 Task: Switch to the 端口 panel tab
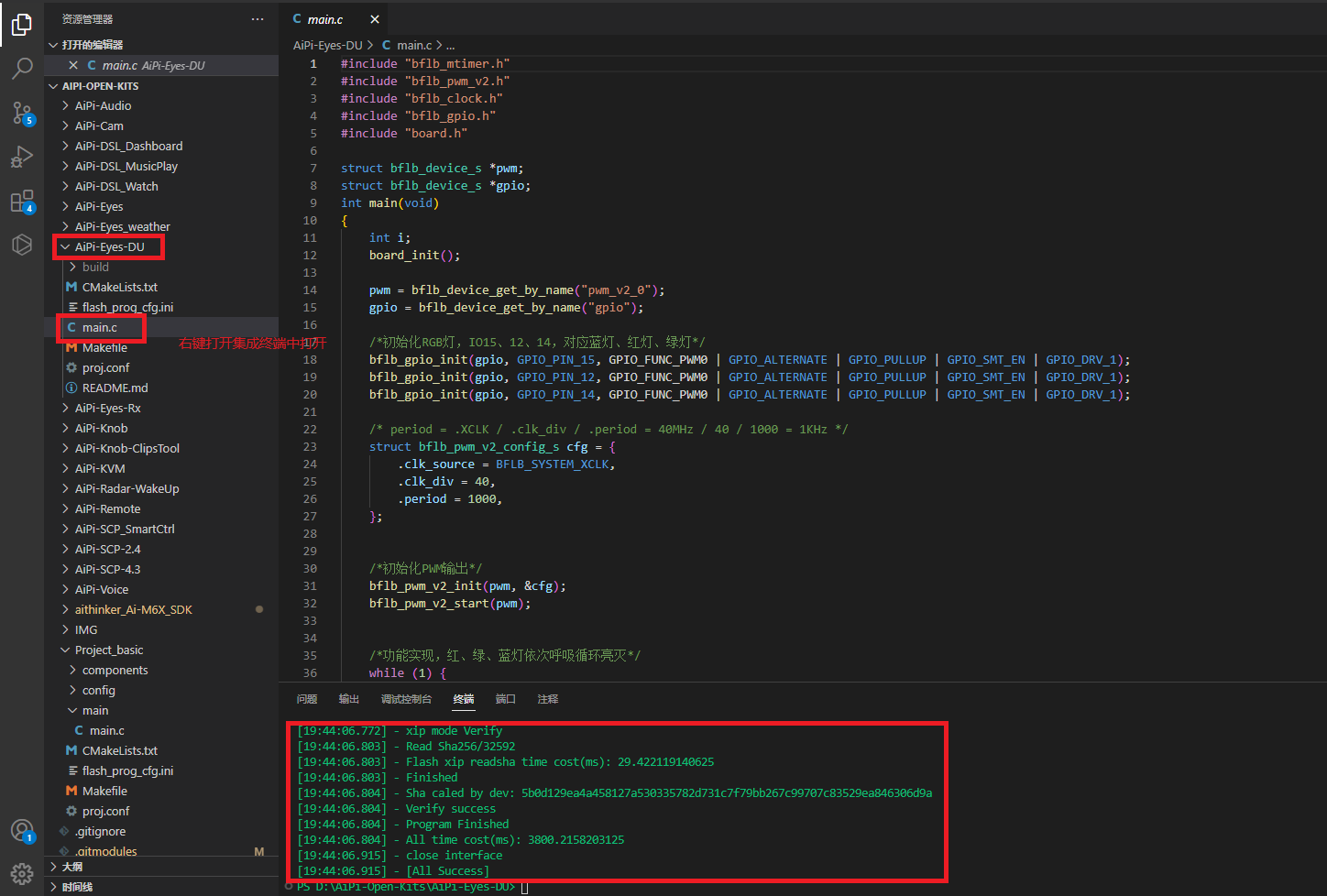click(x=506, y=699)
